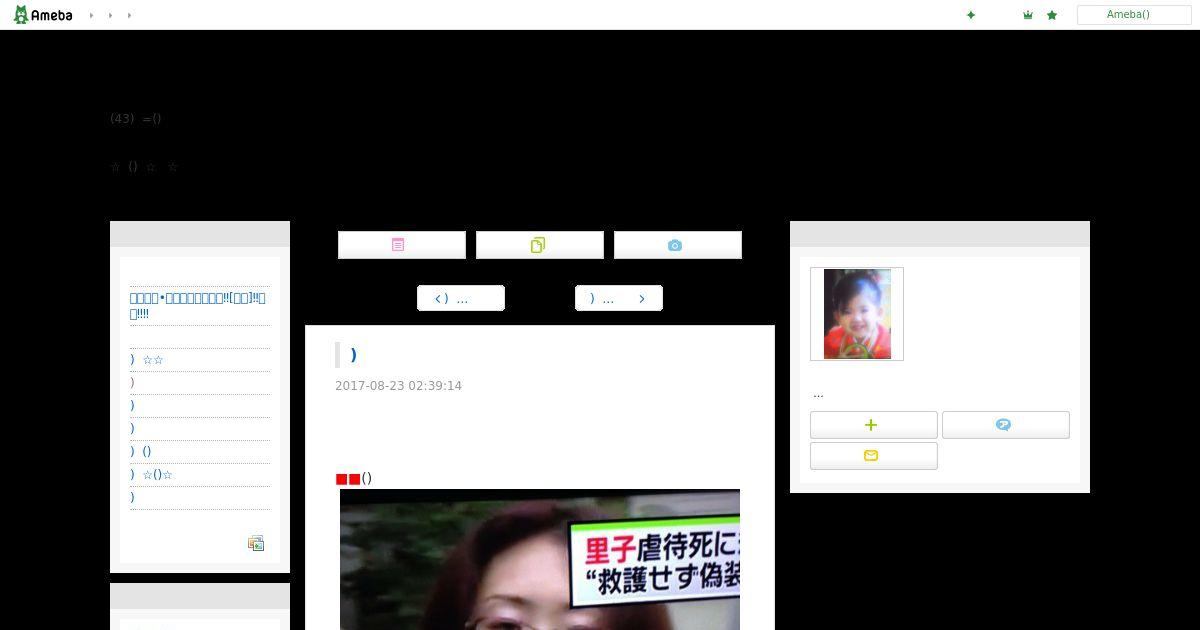The height and width of the screenshot is (630, 1200).
Task: Click the blue speech bubble button
Action: (x=1006, y=425)
